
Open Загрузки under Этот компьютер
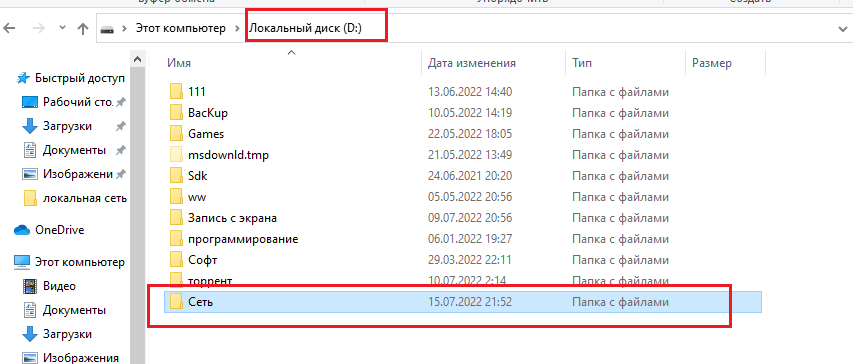pyautogui.click(x=67, y=334)
